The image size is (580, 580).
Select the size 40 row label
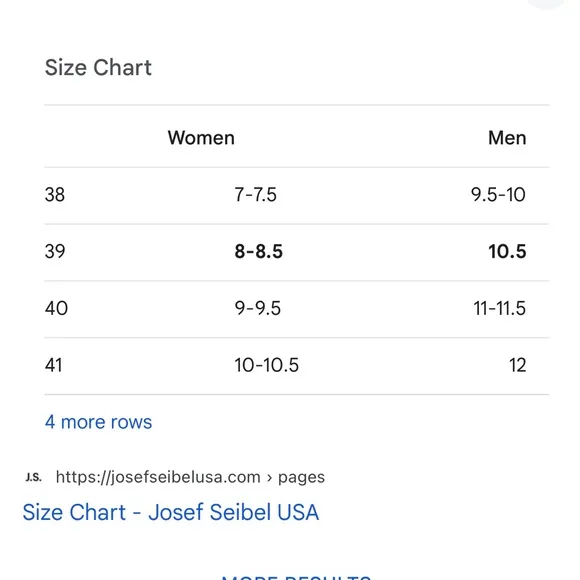pos(56,308)
